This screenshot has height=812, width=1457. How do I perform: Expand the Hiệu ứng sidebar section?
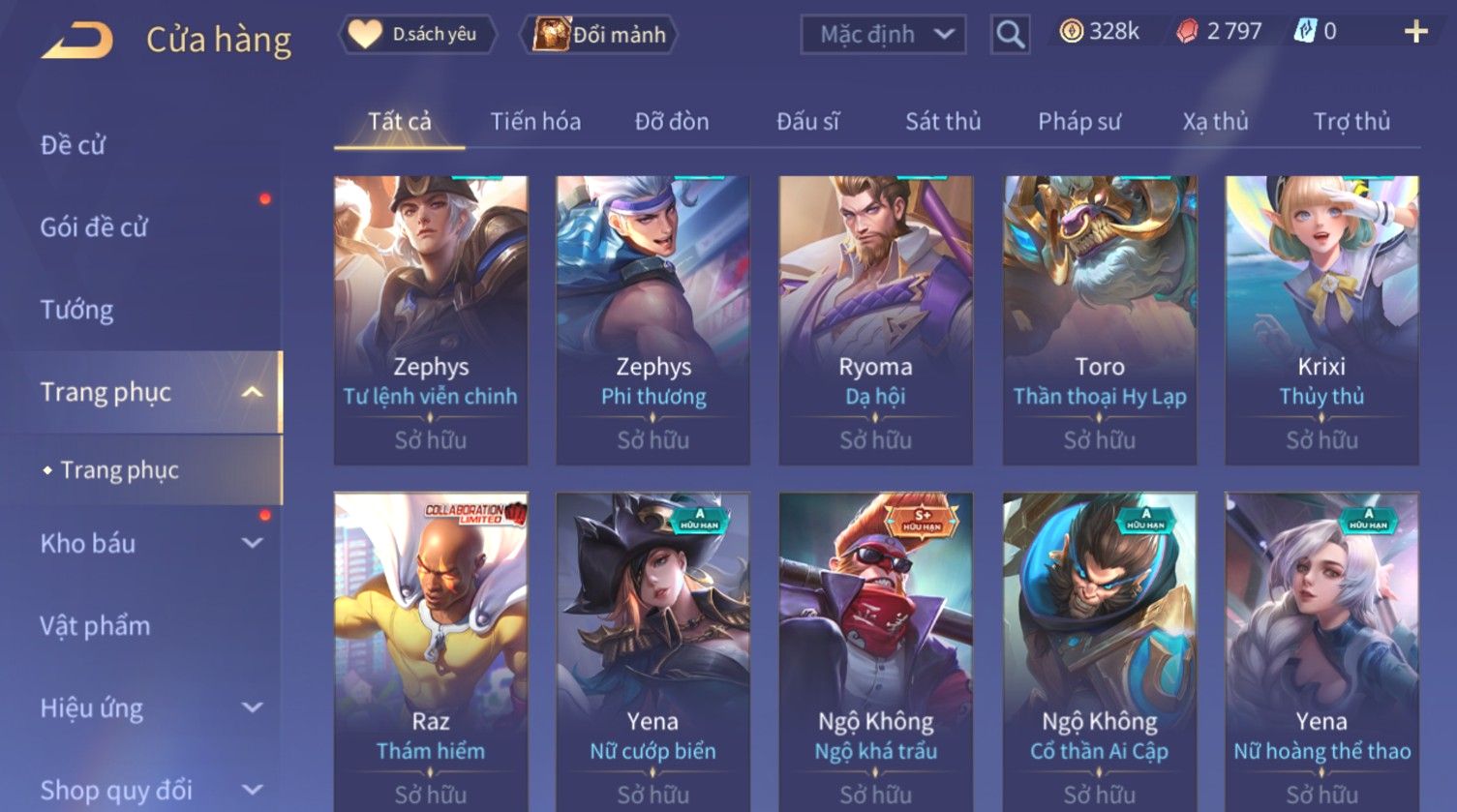[x=252, y=707]
